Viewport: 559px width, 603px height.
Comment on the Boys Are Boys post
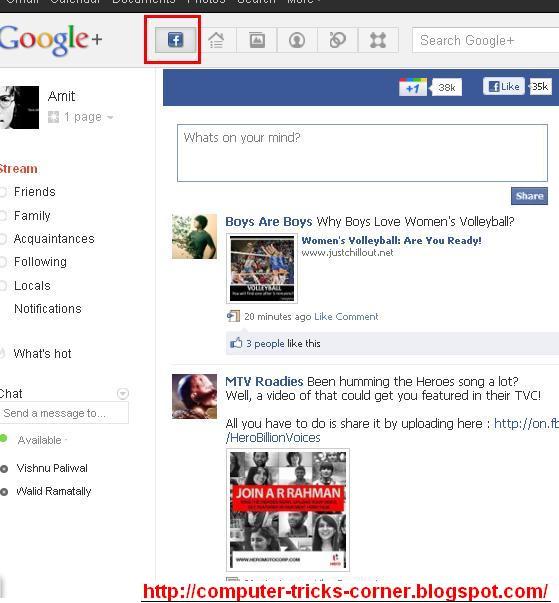point(357,316)
